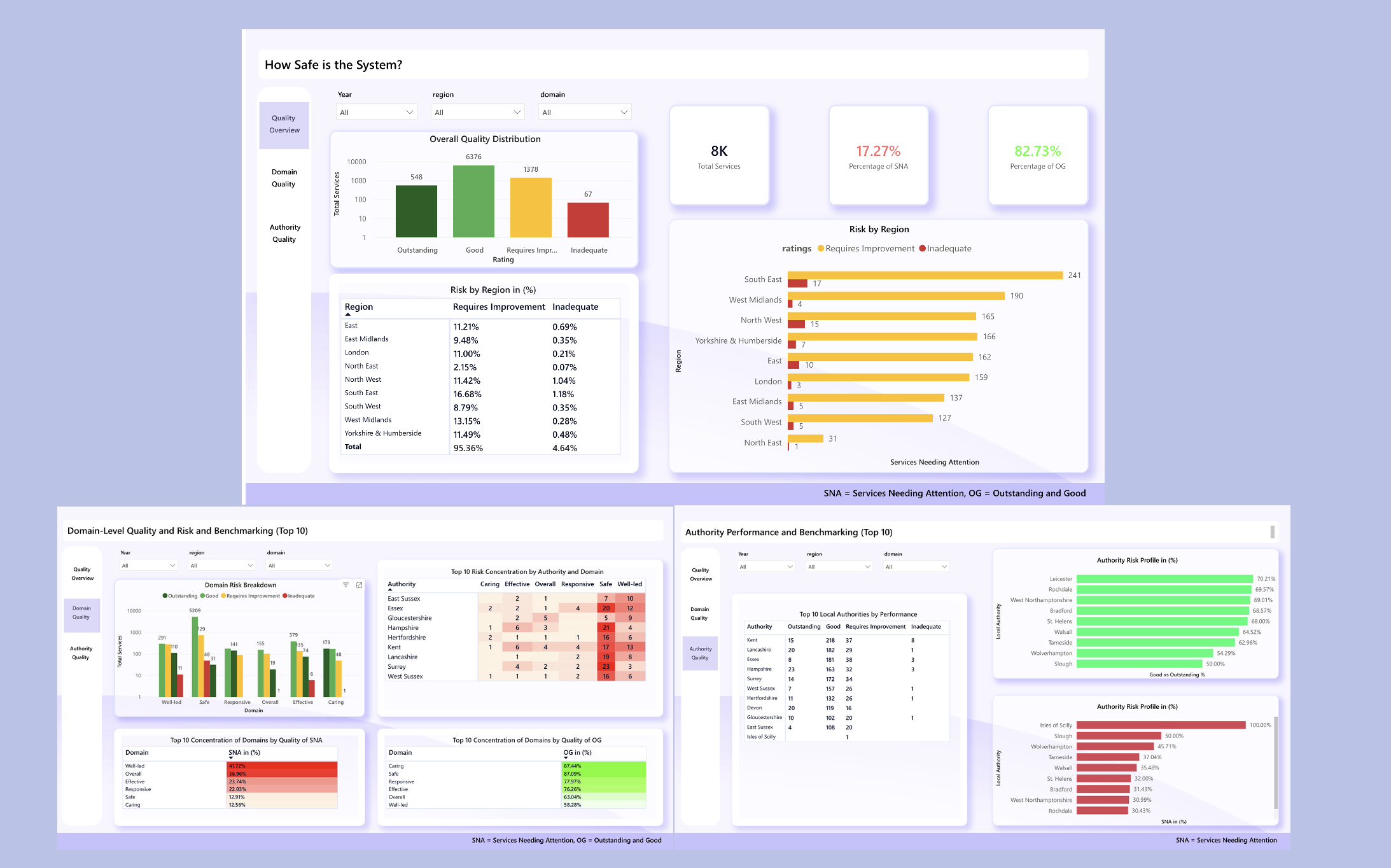
Task: Click Total row value 95.36%
Action: tap(468, 448)
